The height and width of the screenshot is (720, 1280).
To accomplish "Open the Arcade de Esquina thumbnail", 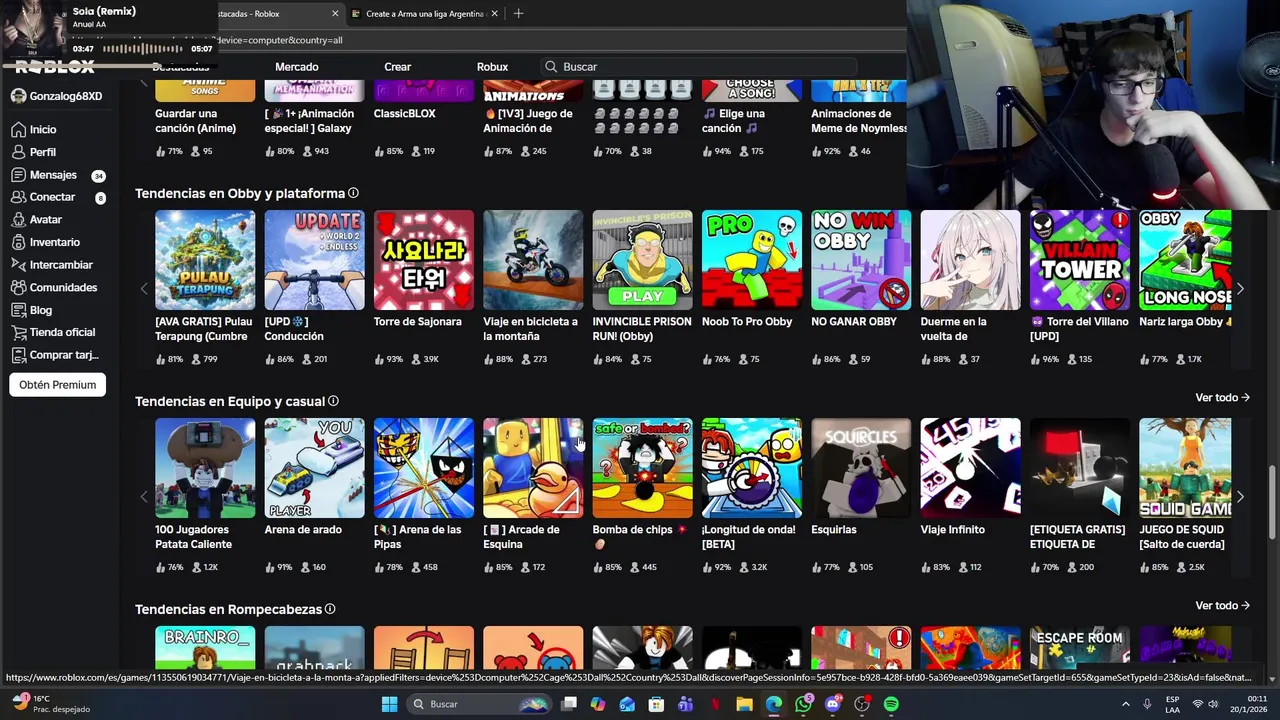I will (x=533, y=468).
